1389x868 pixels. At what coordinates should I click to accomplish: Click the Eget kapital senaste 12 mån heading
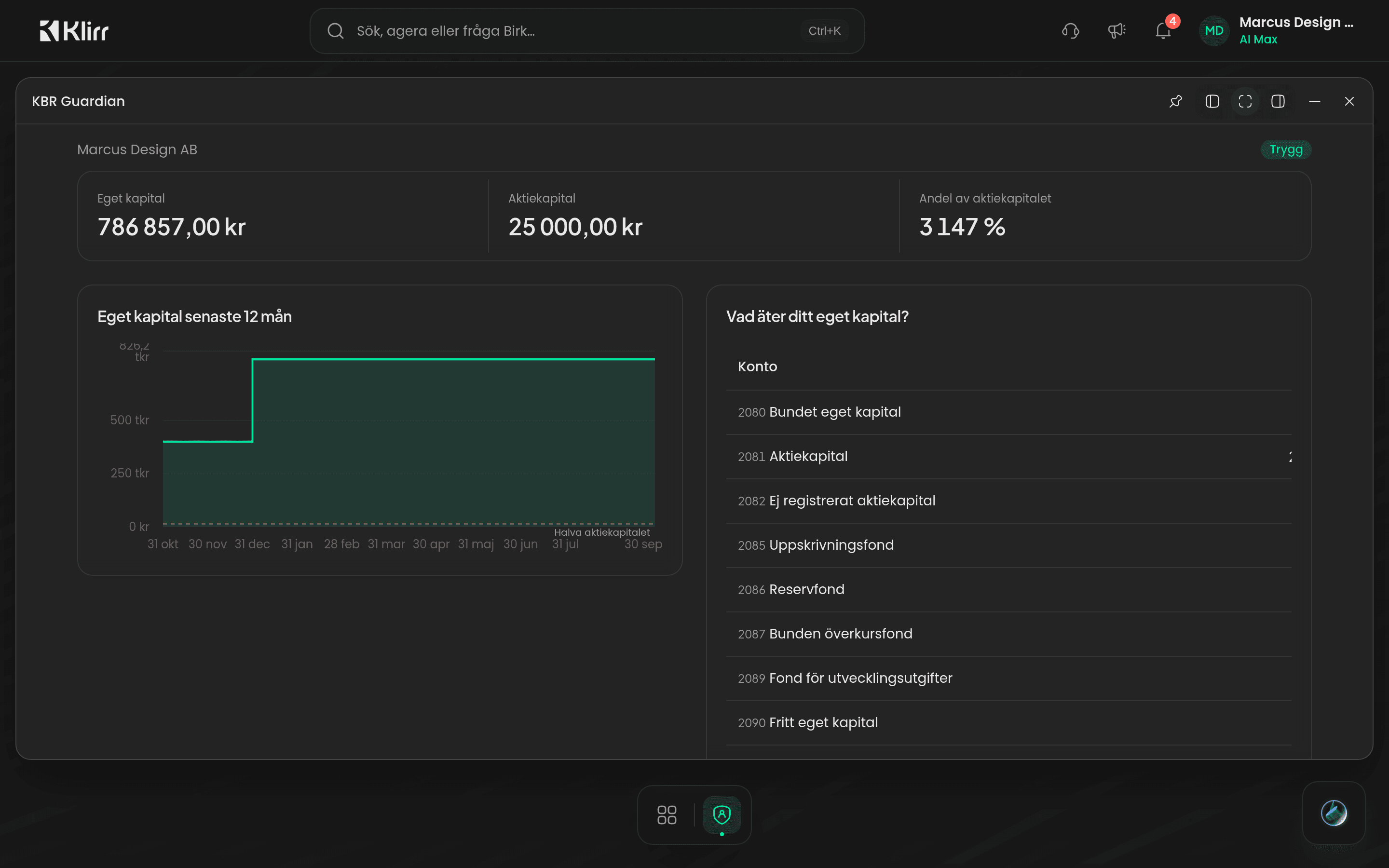point(194,316)
